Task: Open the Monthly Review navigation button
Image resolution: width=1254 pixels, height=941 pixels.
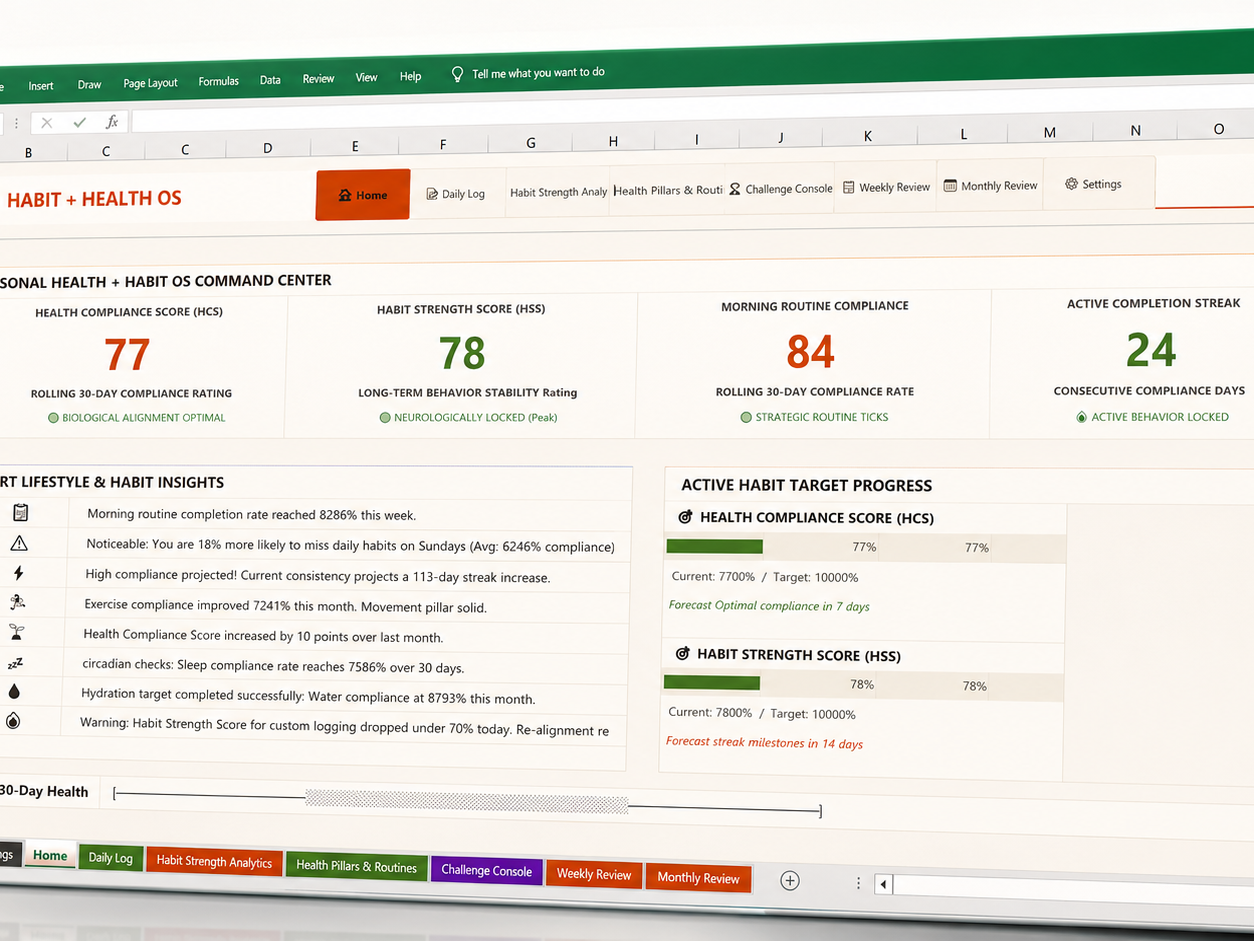Action: [990, 185]
